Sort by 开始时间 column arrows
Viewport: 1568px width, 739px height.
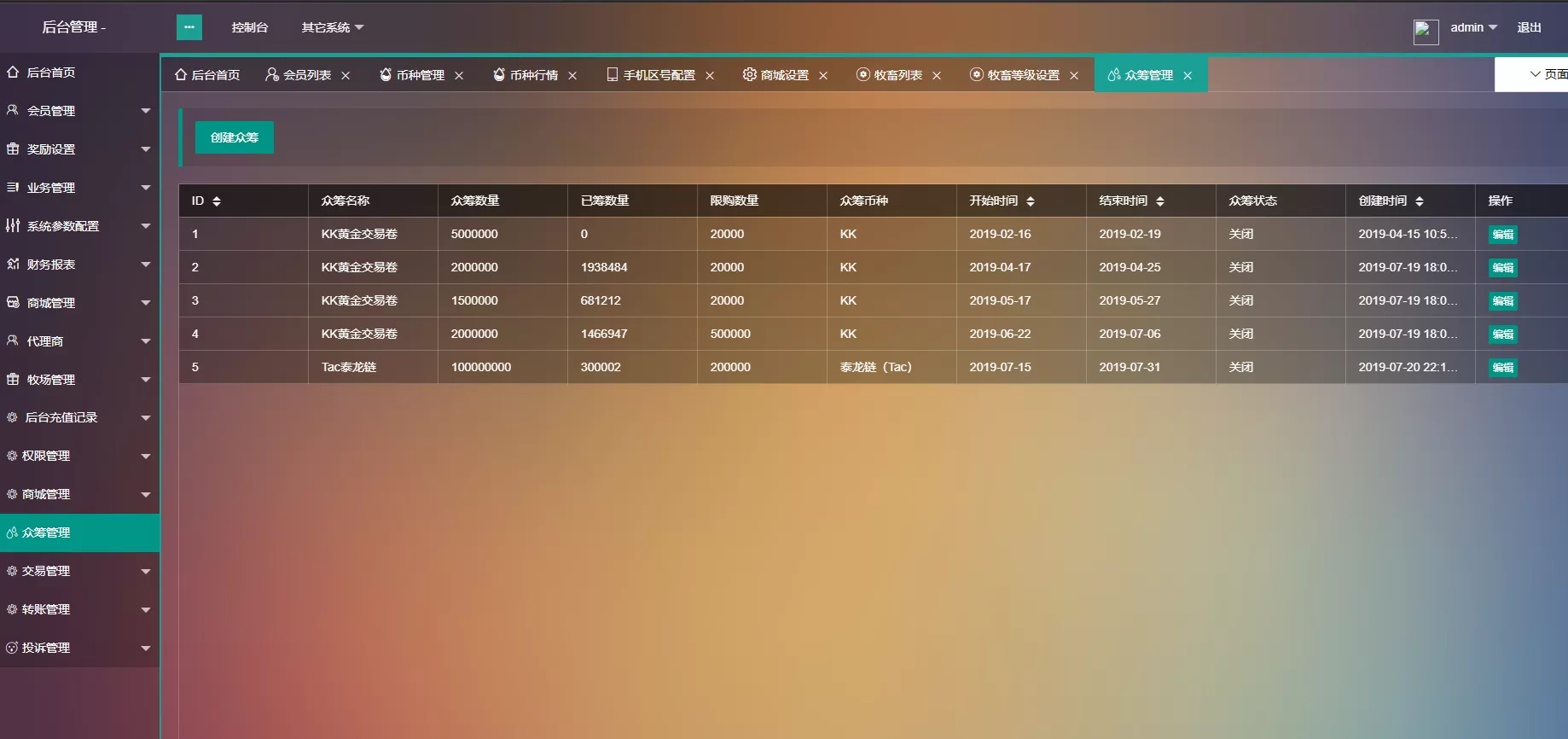[x=1031, y=201]
